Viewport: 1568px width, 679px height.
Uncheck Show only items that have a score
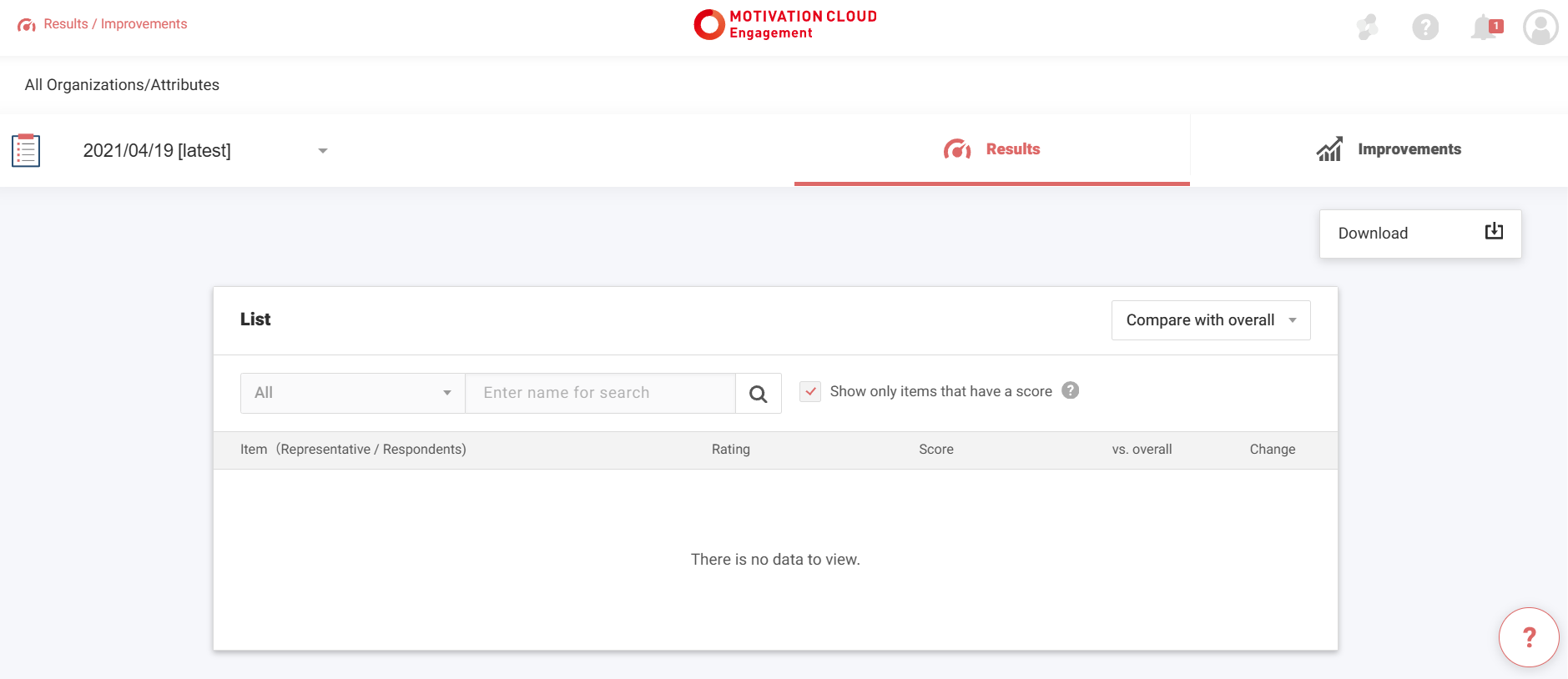810,391
